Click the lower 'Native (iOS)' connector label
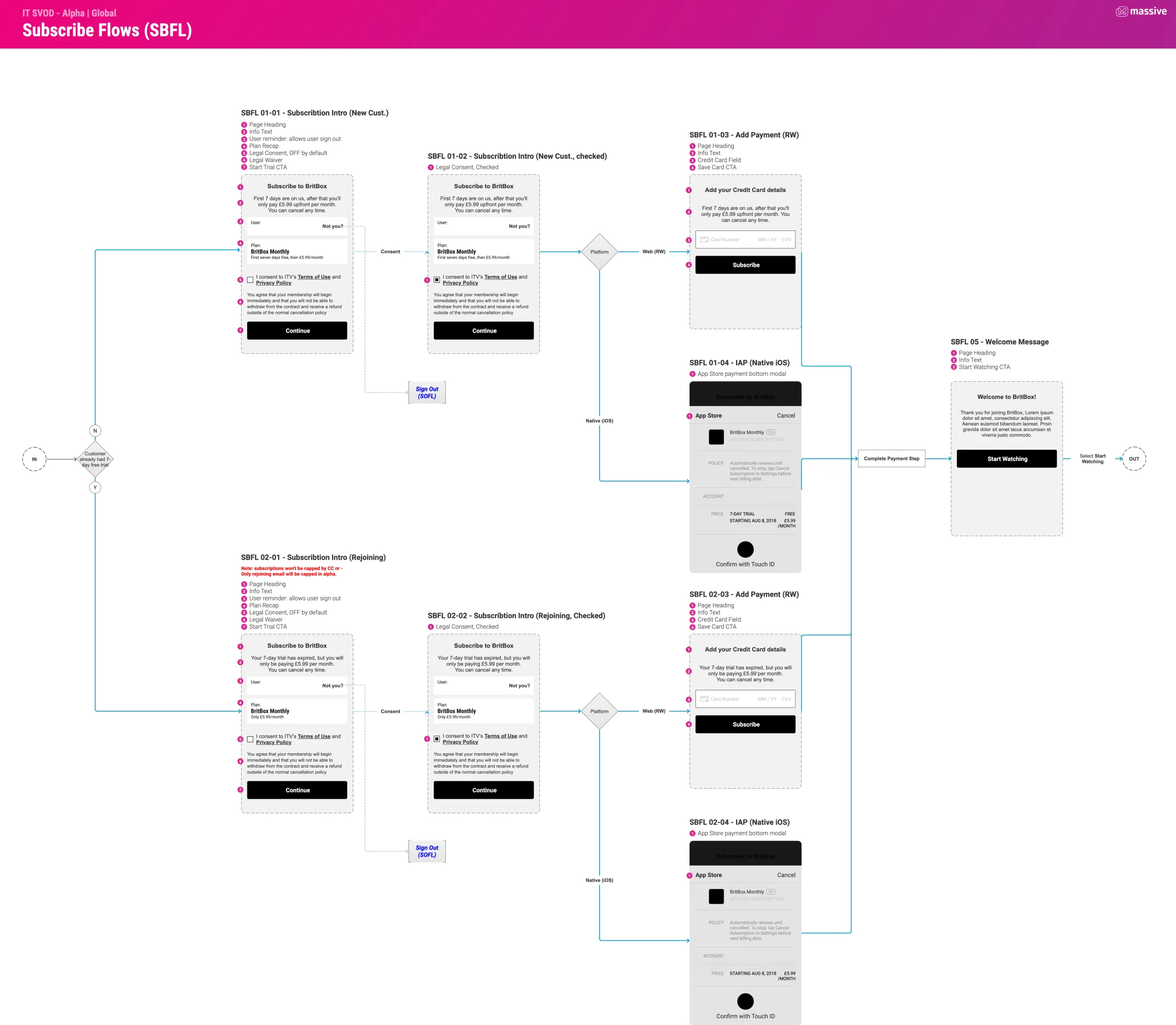The image size is (1176, 1025). (x=599, y=880)
